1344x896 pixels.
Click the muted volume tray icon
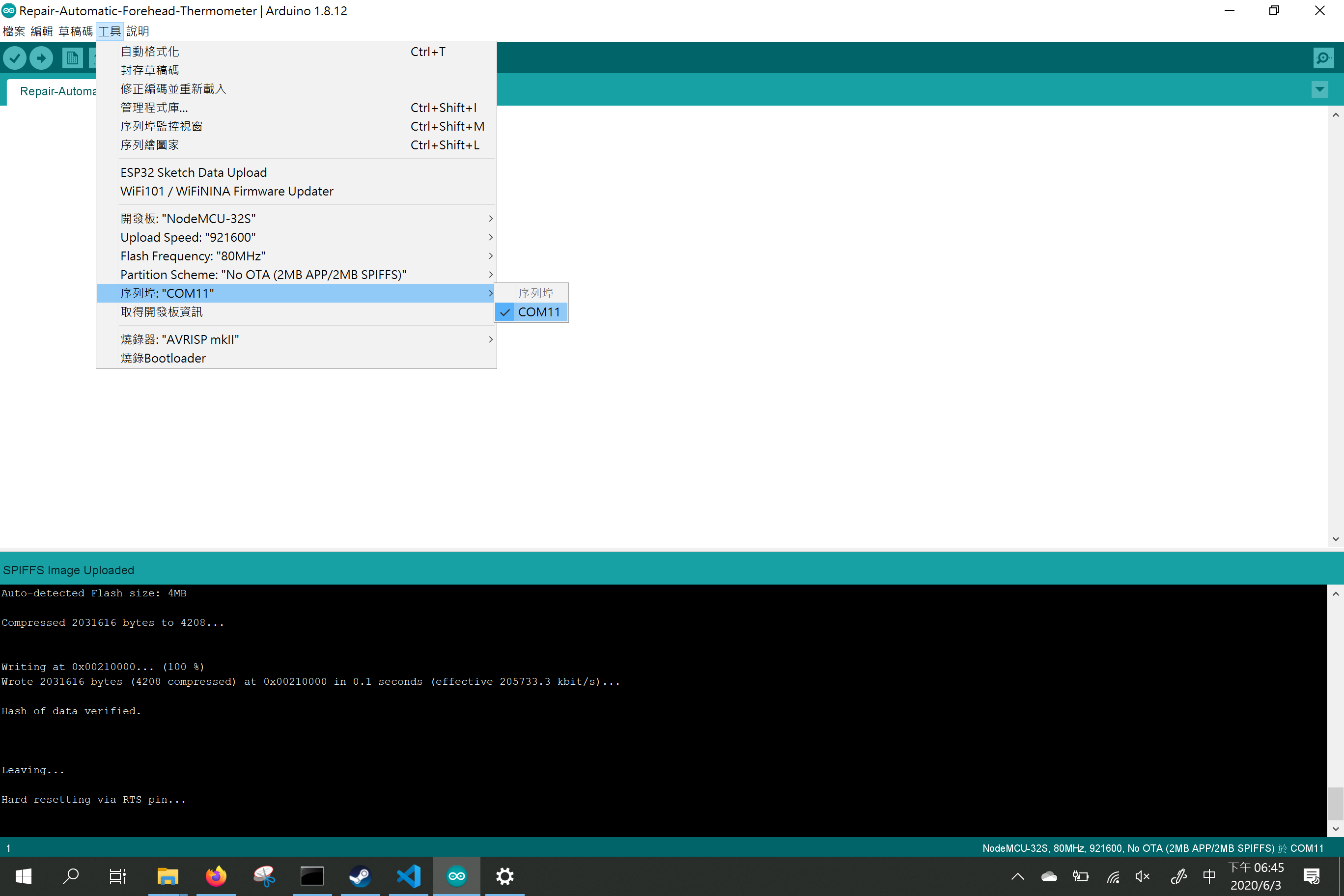click(x=1142, y=876)
